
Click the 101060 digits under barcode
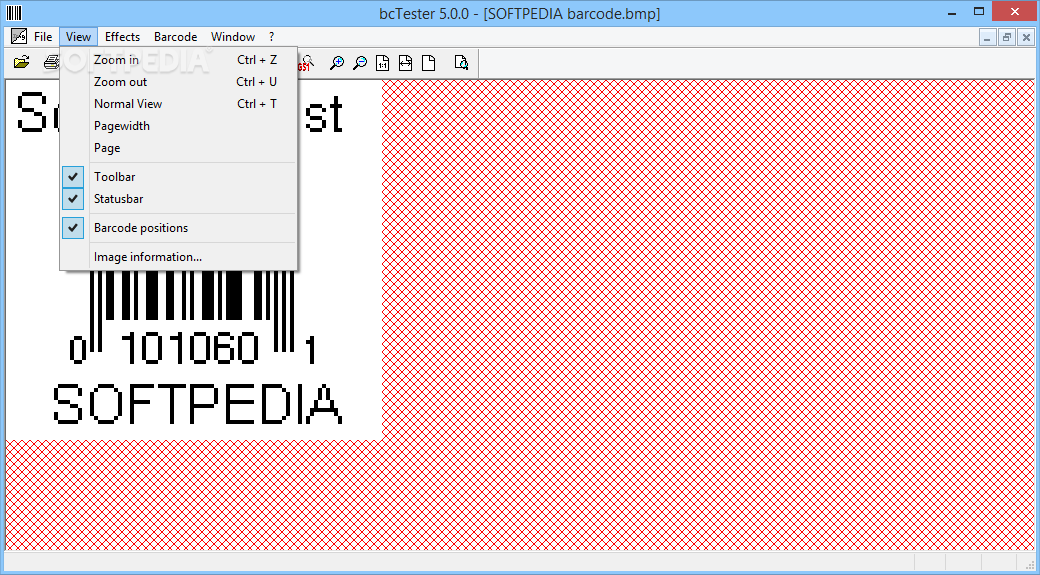tap(190, 349)
